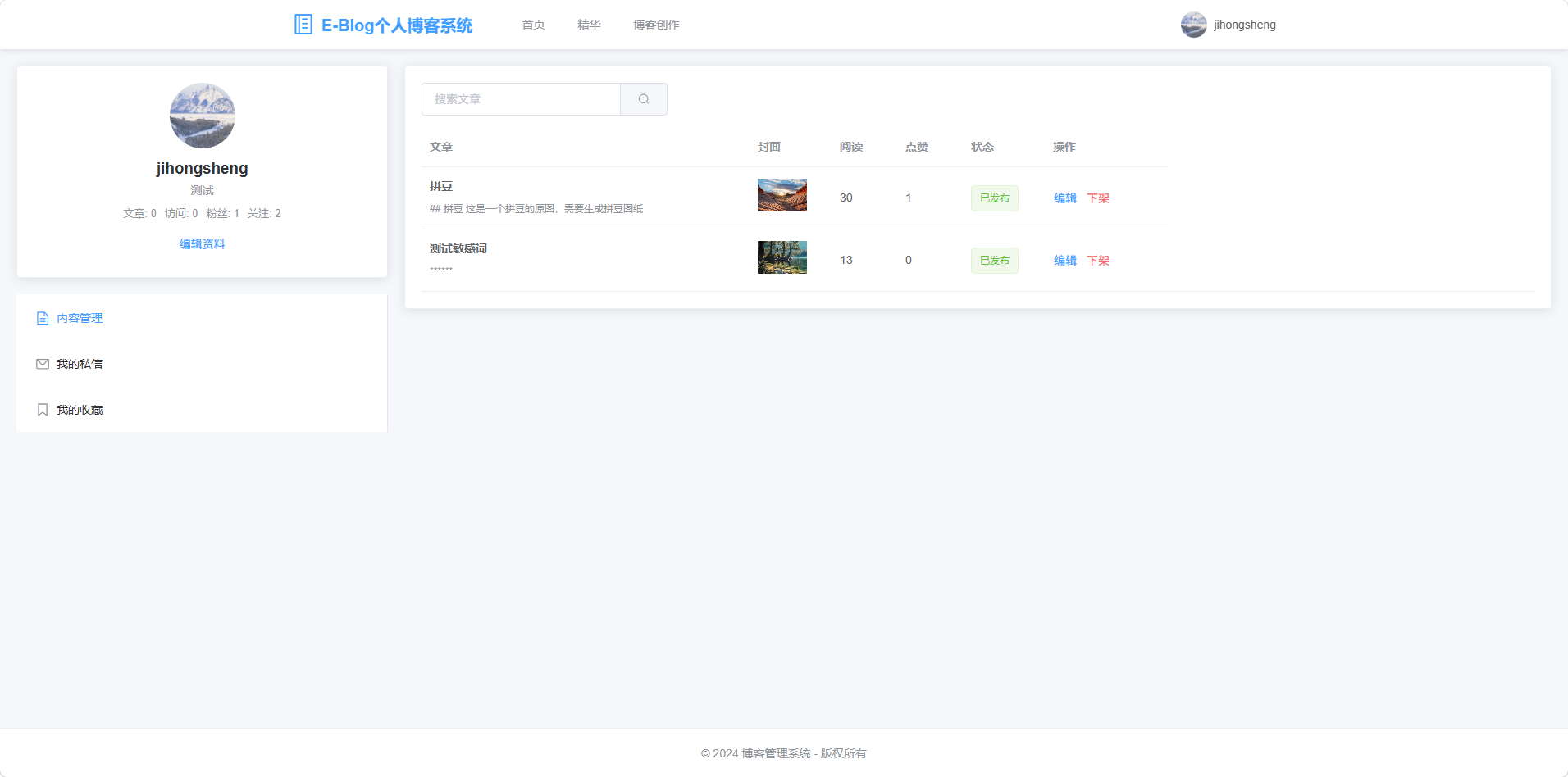Click the 拼豆 article title

coord(441,186)
